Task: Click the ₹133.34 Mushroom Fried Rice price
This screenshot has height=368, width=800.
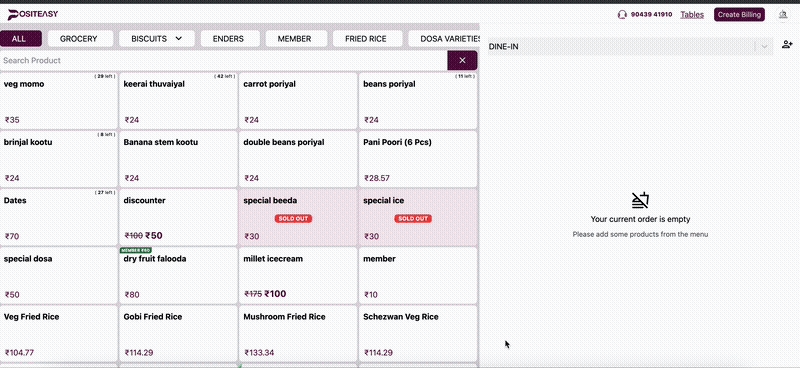Action: click(259, 353)
